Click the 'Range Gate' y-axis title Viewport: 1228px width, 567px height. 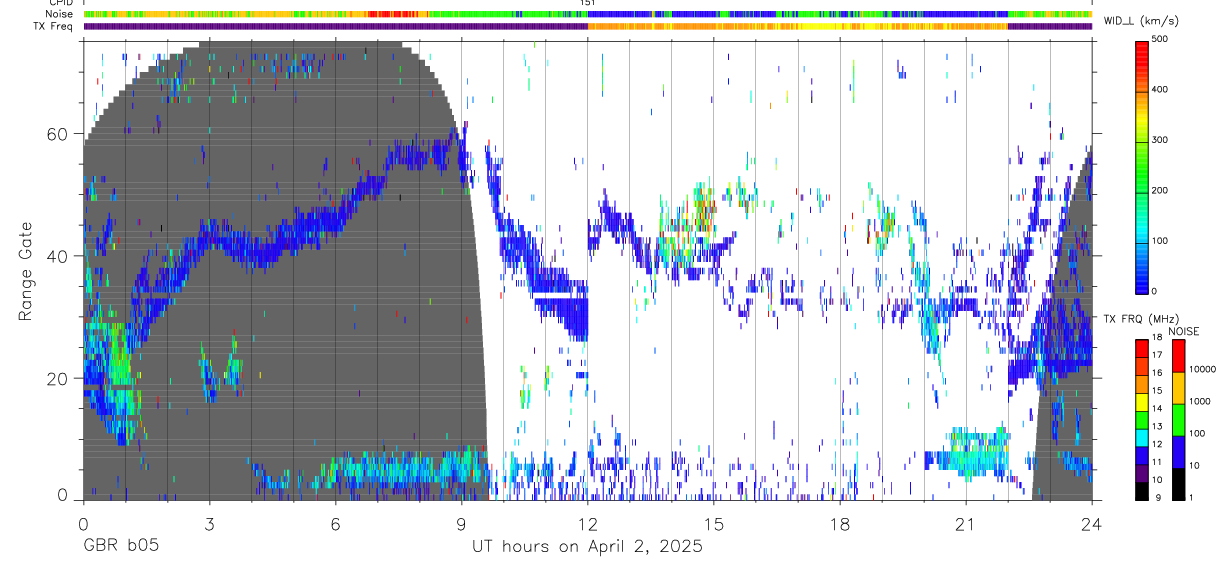click(x=27, y=269)
